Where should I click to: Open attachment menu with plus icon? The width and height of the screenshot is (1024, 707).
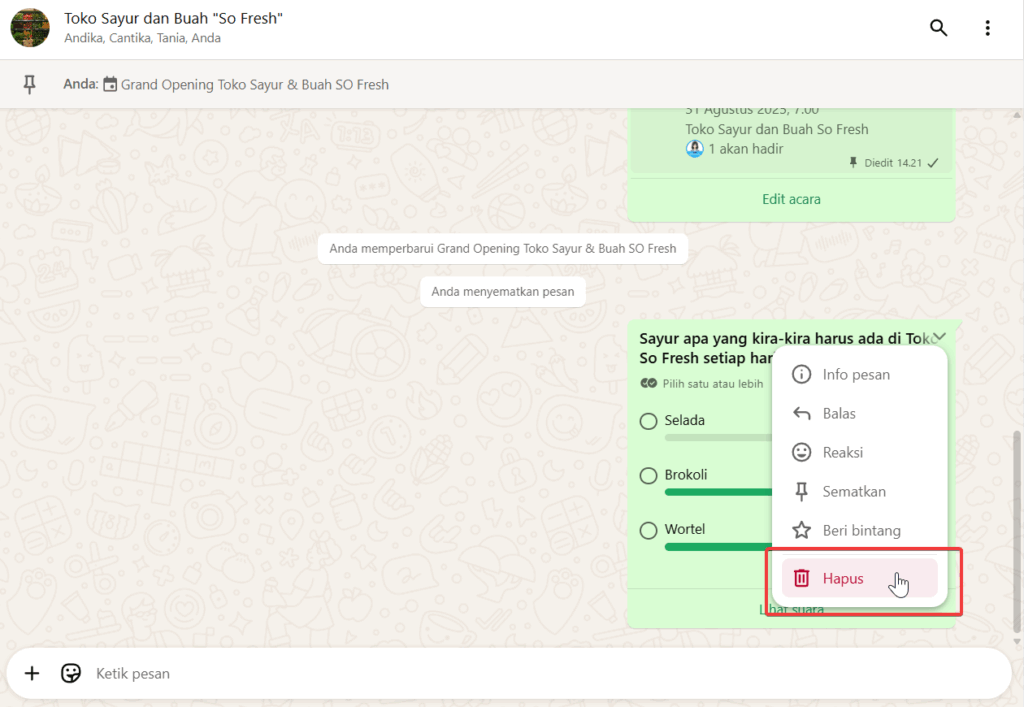coord(32,673)
